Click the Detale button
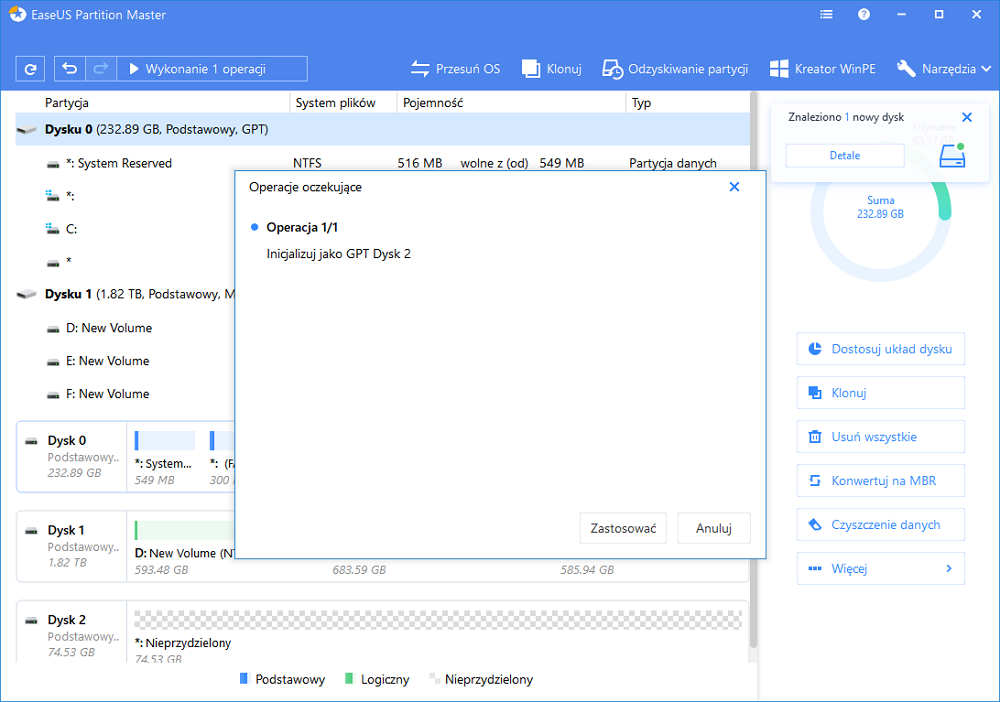Viewport: 1000px width, 702px height. pyautogui.click(x=845, y=156)
